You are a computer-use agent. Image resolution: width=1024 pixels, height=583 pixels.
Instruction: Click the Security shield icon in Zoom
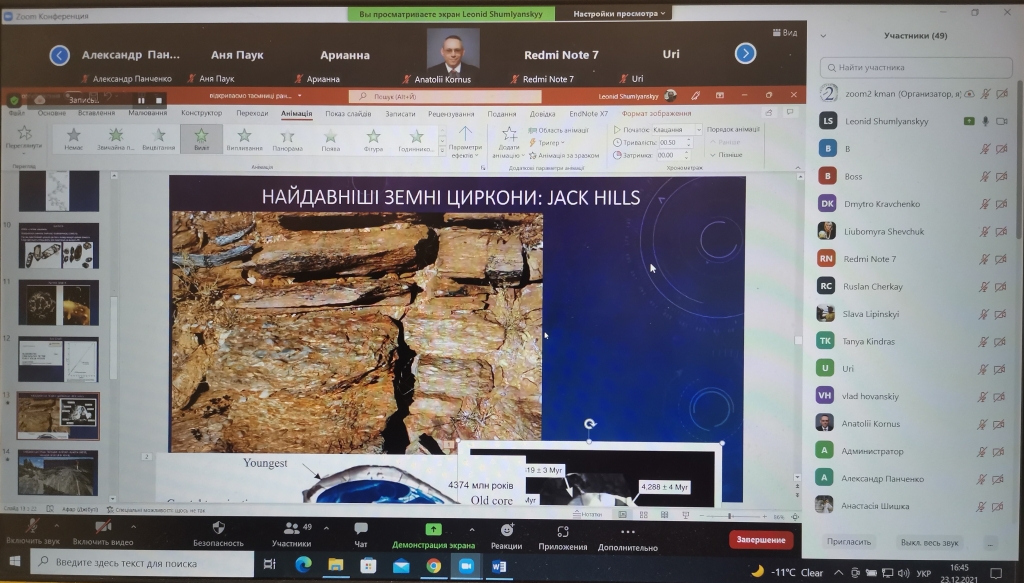[x=218, y=527]
